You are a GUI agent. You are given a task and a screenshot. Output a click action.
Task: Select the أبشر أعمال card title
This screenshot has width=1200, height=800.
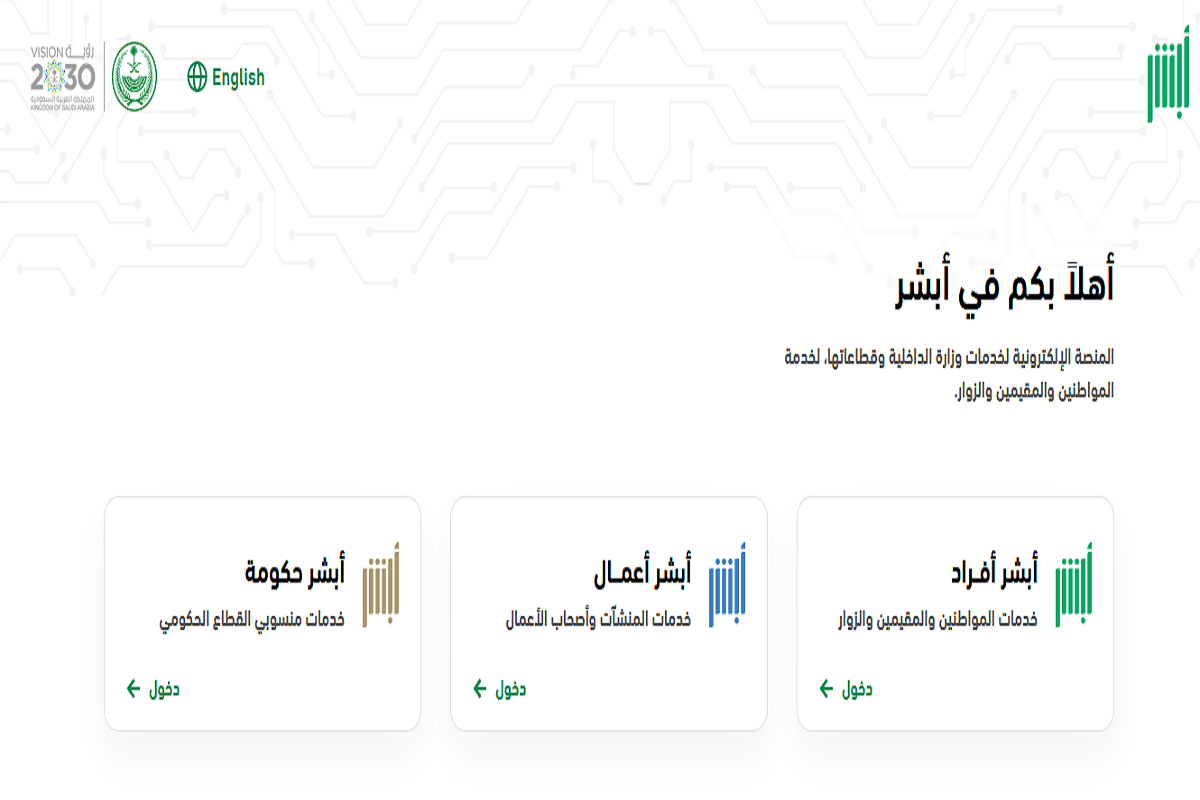tap(643, 573)
